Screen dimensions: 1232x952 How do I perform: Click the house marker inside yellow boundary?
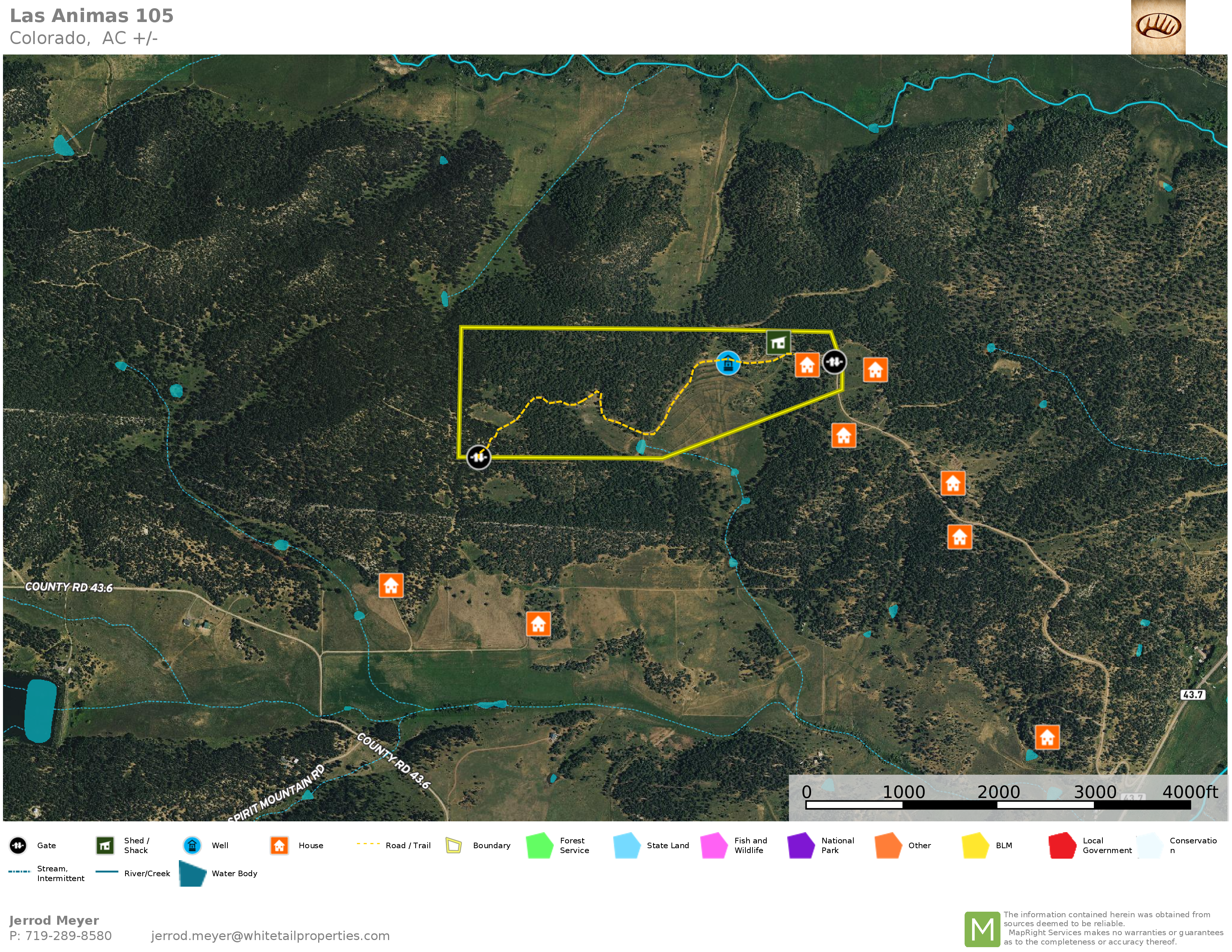pyautogui.click(x=807, y=365)
